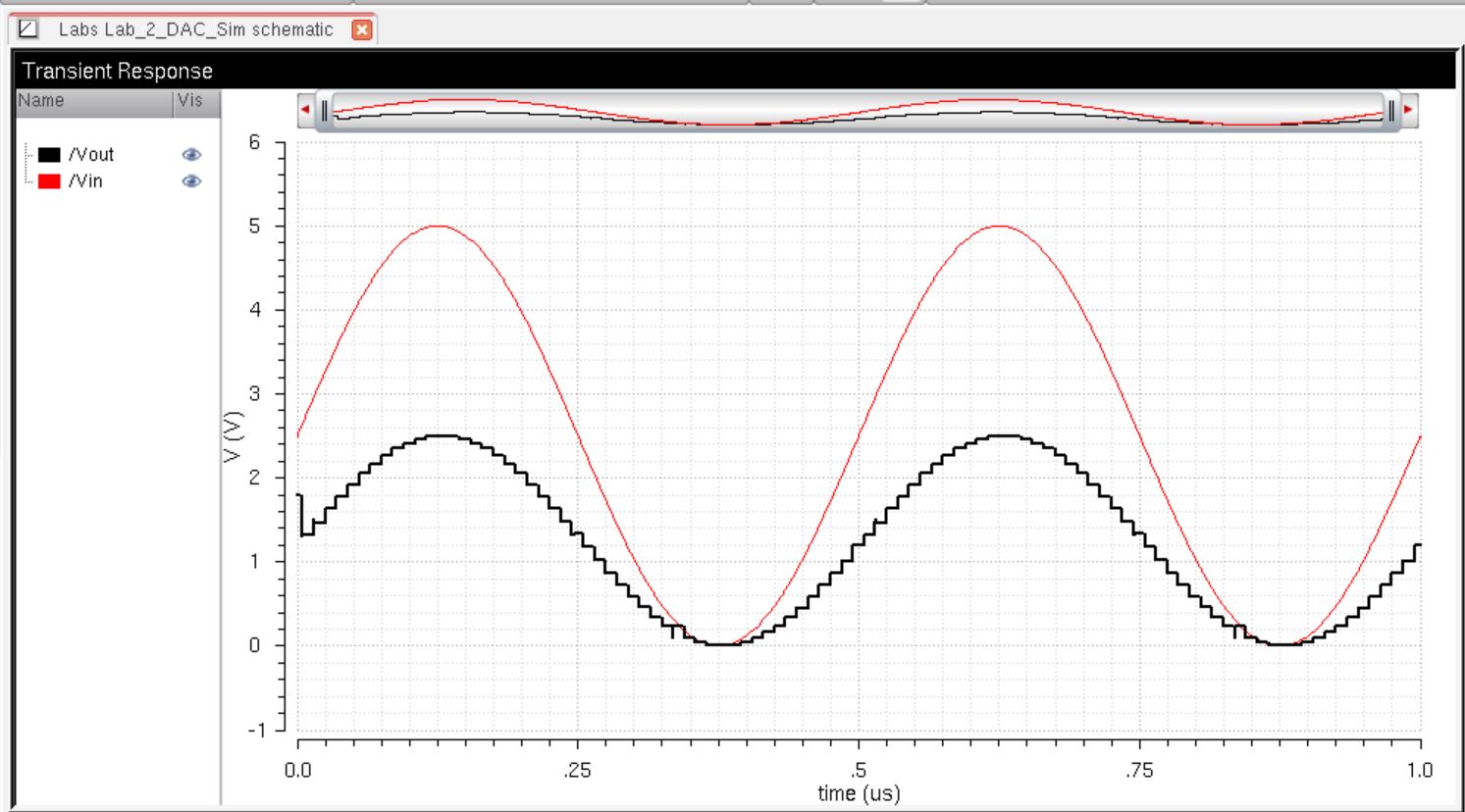Close the Lab_2_DAC_Sim schematic tab
The height and width of the screenshot is (812, 1465).
362,29
